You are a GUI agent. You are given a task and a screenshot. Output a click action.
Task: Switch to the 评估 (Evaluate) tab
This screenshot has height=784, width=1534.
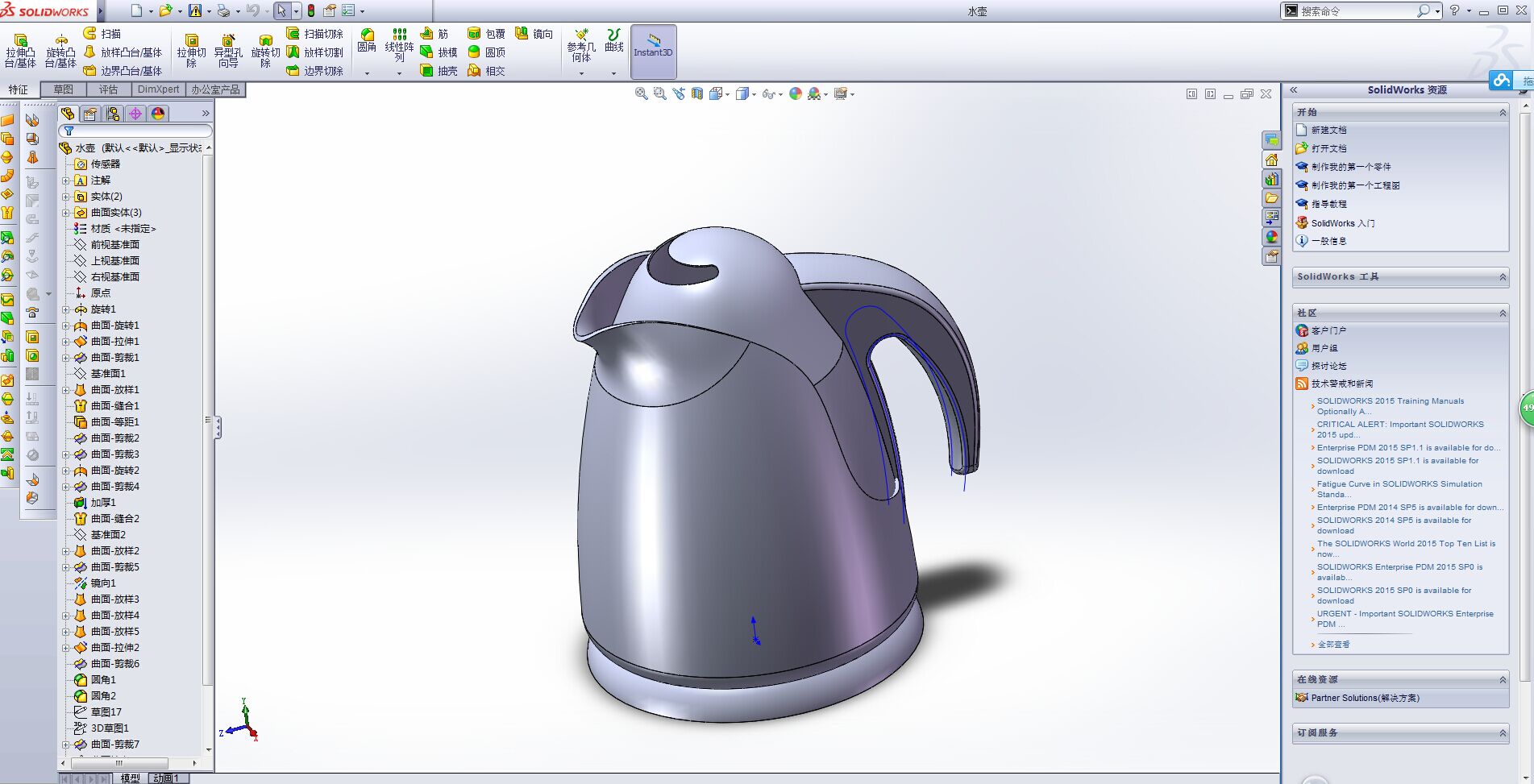108,89
